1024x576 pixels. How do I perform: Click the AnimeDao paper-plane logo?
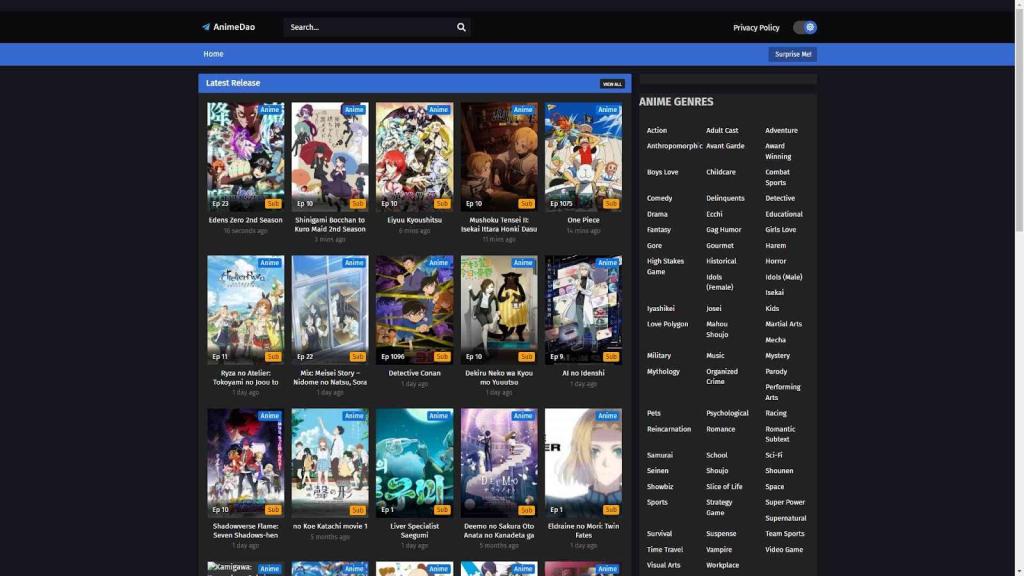click(203, 27)
